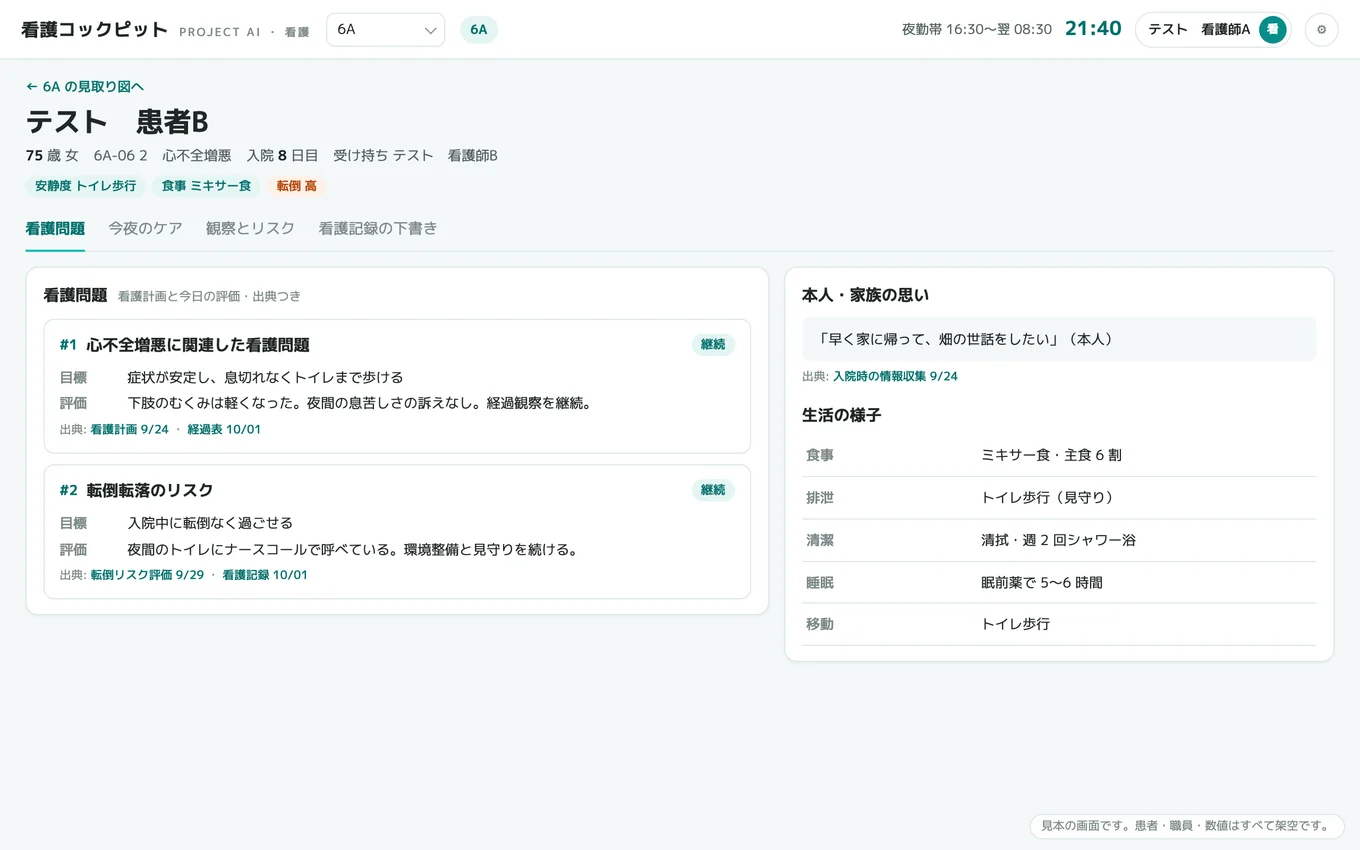This screenshot has width=1360, height=850.
Task: Click the goal text 症状が安定し、息切れなくトイレまで歩ける
Action: click(x=266, y=378)
